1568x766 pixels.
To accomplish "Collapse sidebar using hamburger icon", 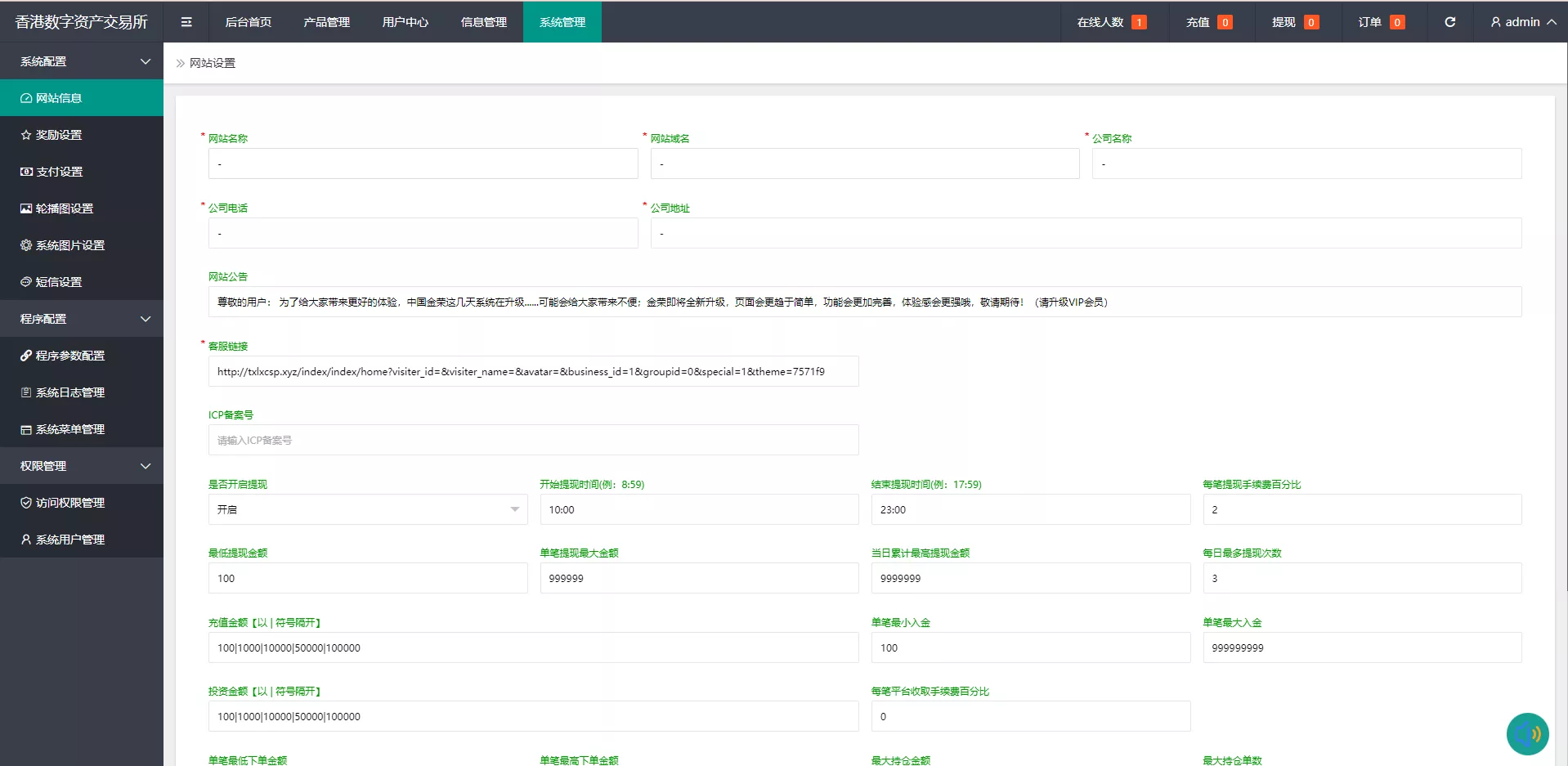I will (186, 21).
